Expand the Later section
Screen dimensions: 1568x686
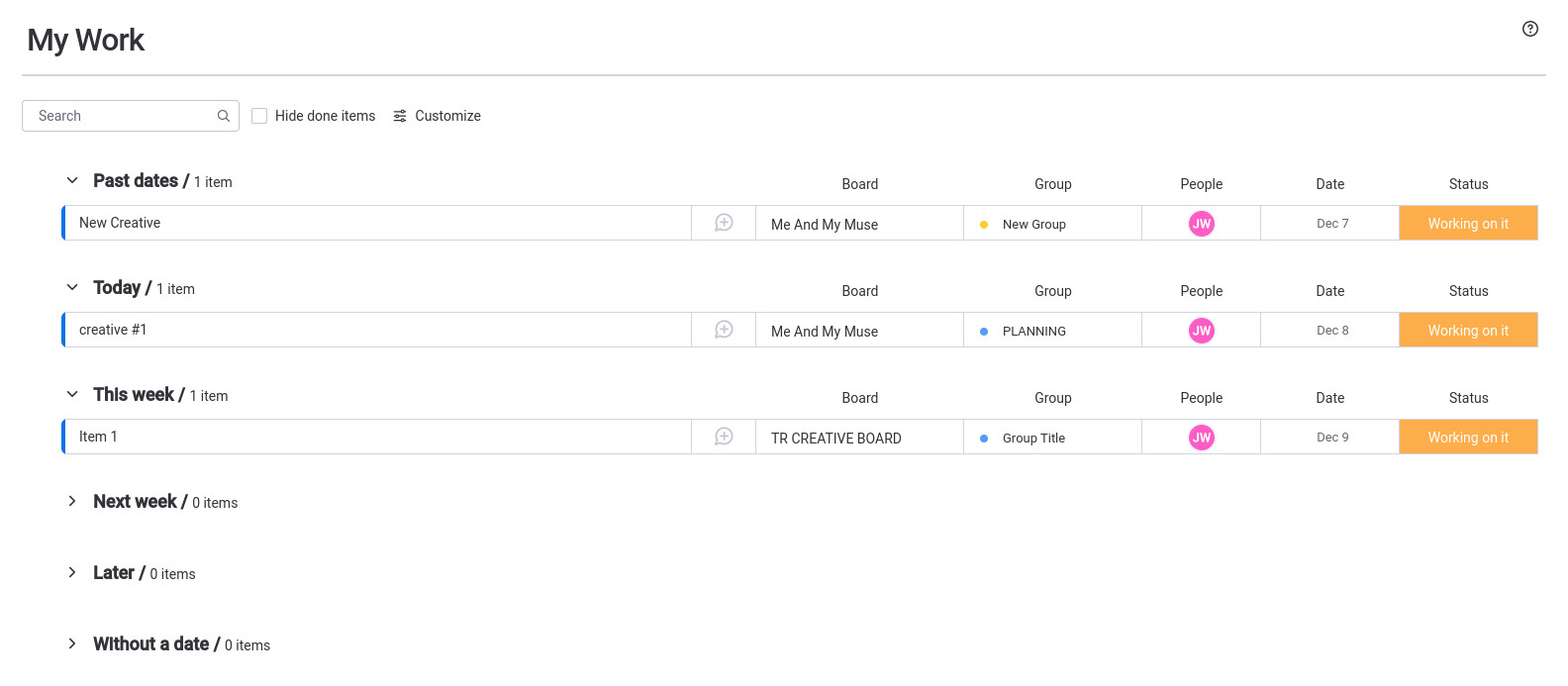[x=72, y=573]
